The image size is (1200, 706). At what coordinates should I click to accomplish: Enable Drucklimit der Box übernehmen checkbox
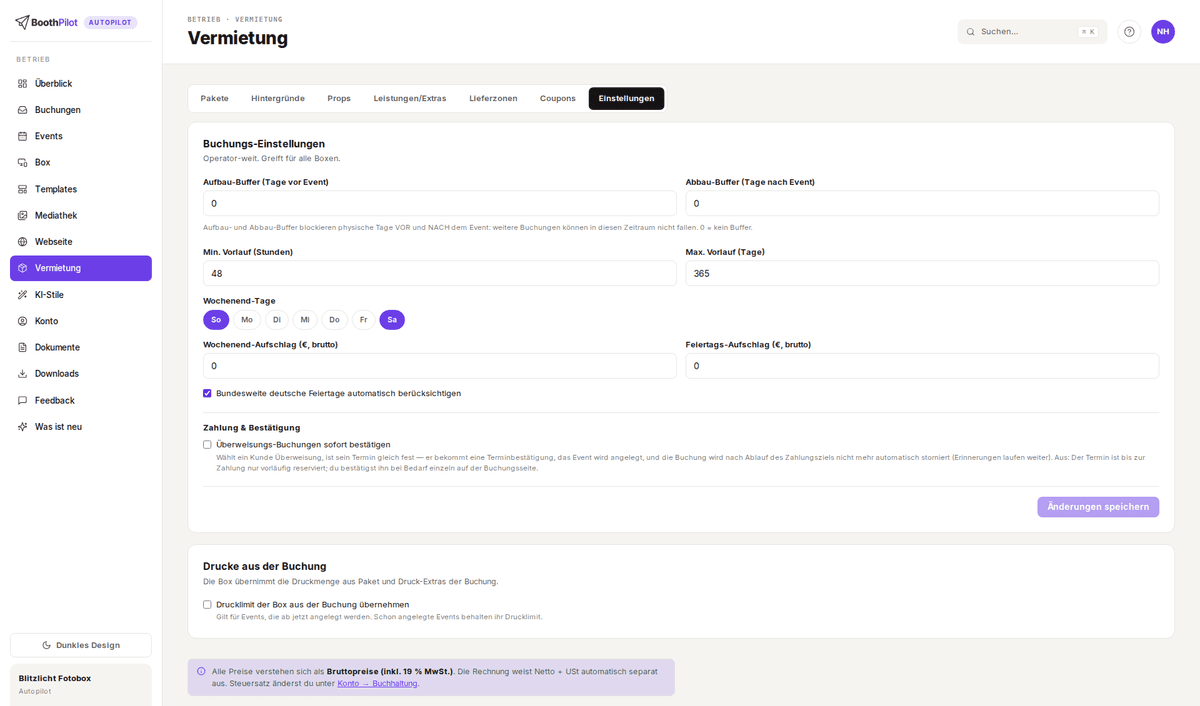(x=207, y=604)
